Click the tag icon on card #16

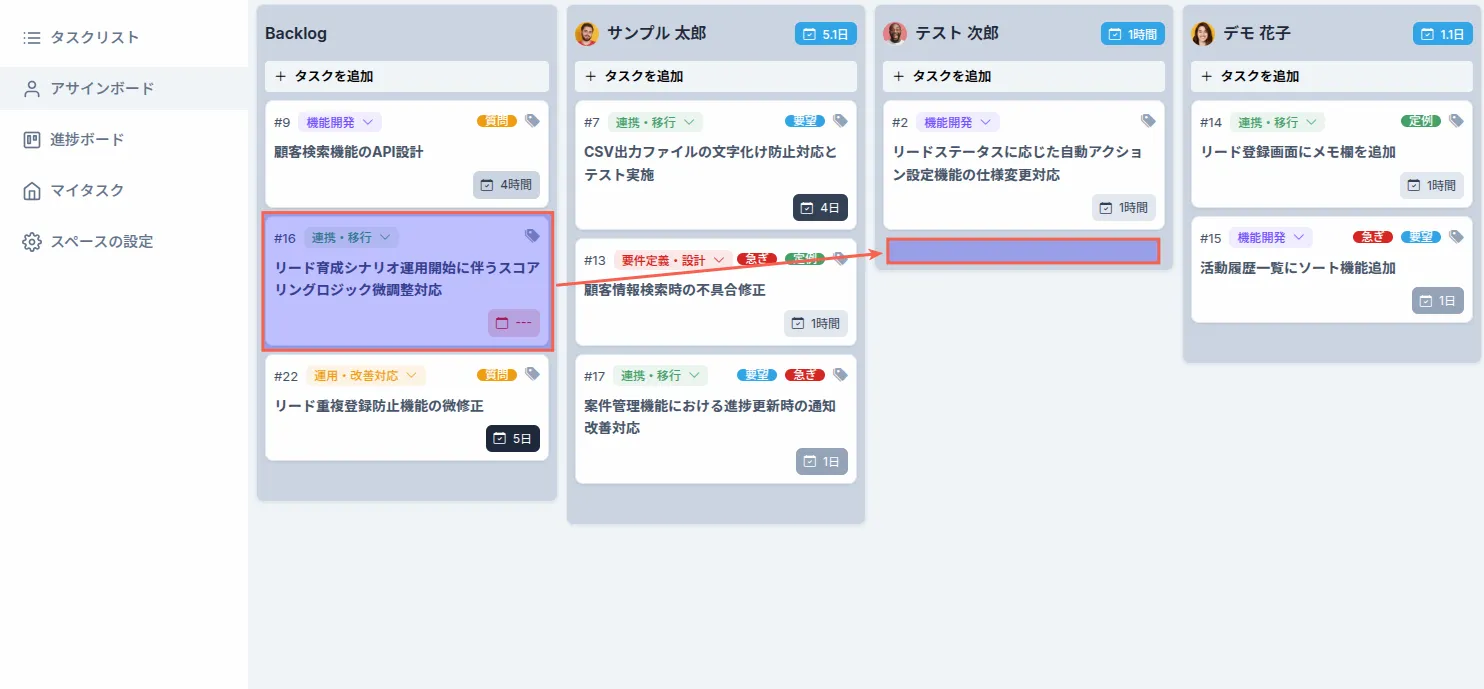point(532,236)
